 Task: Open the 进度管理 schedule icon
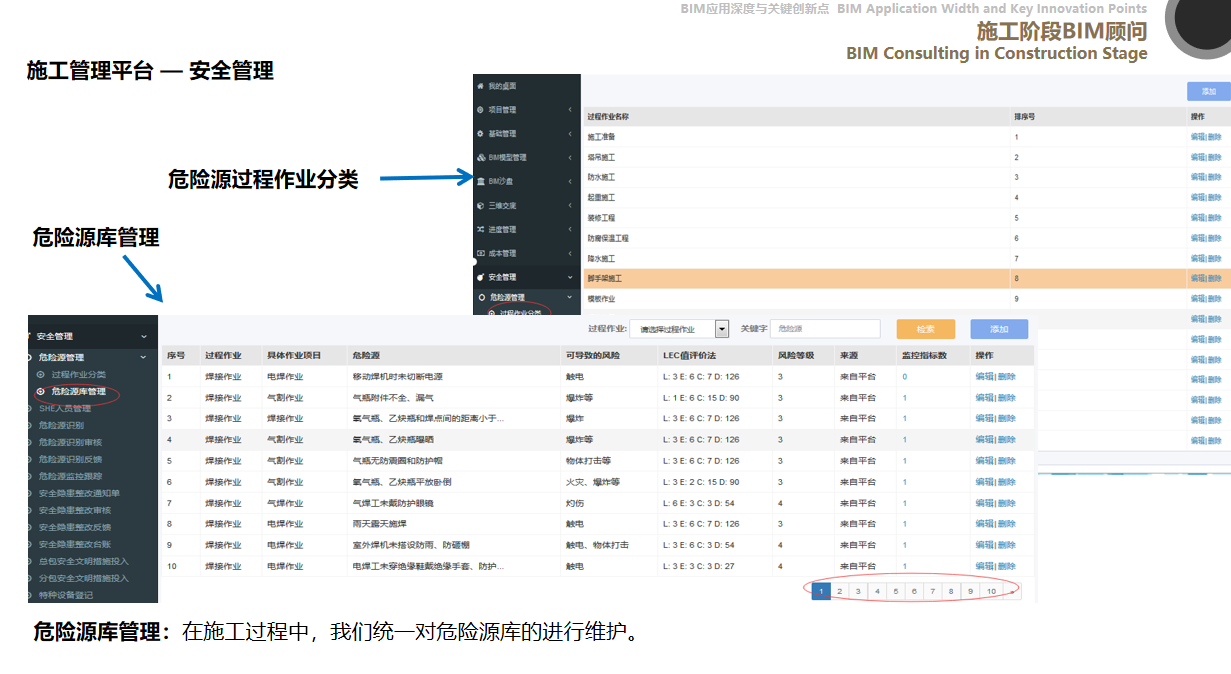tap(482, 228)
